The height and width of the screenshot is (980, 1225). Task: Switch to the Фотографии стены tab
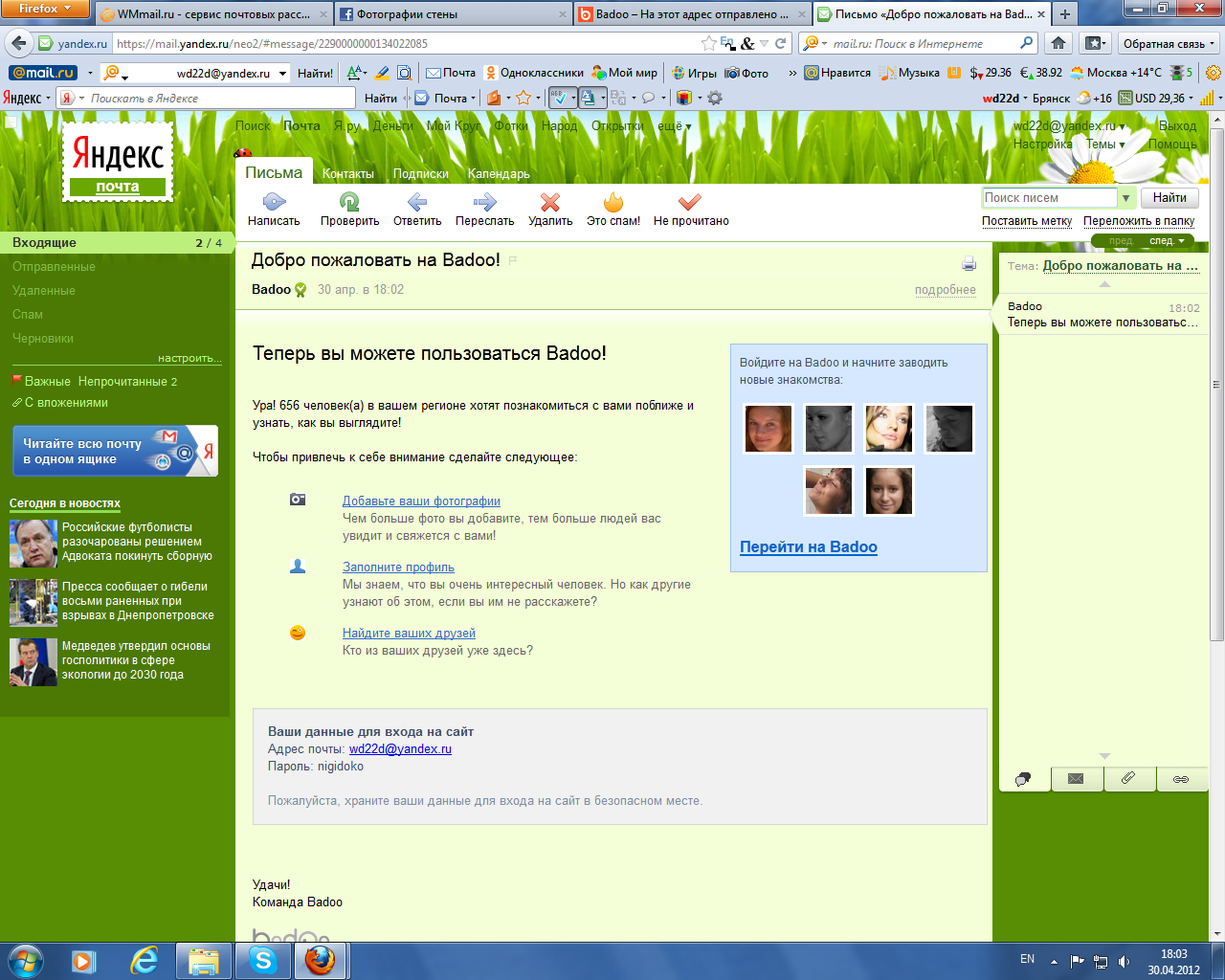(x=453, y=14)
